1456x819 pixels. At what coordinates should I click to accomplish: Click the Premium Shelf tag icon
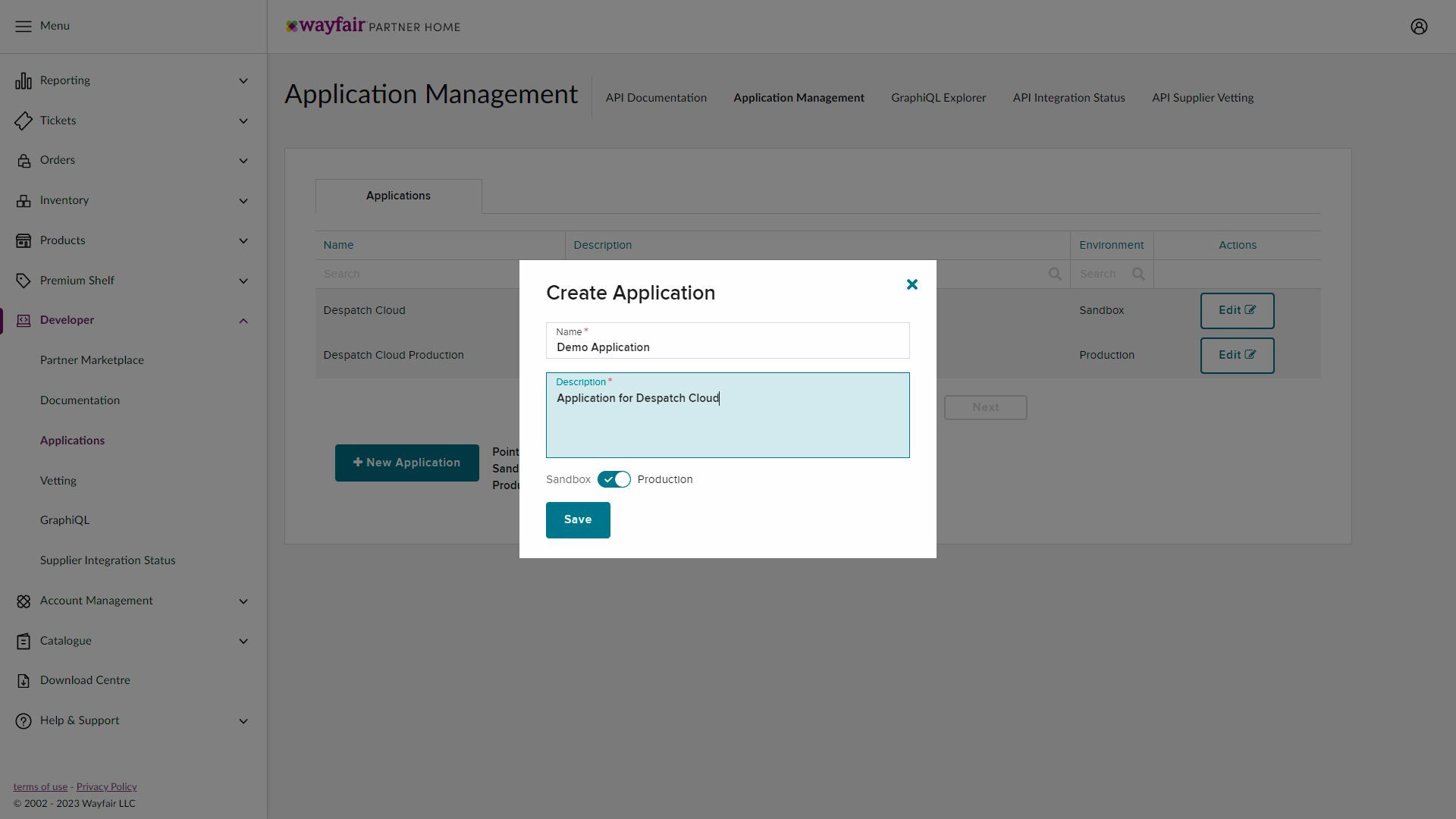tap(24, 281)
